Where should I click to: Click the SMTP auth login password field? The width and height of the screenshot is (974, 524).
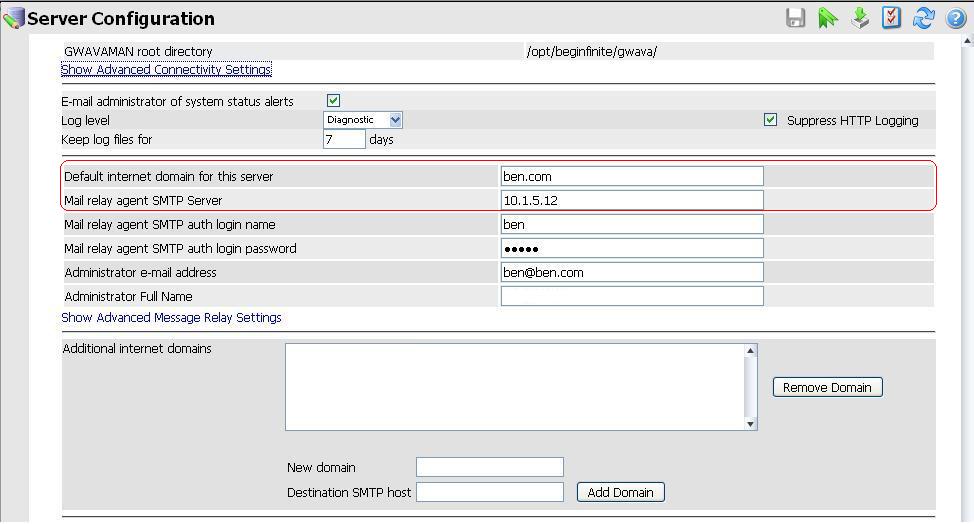[632, 248]
